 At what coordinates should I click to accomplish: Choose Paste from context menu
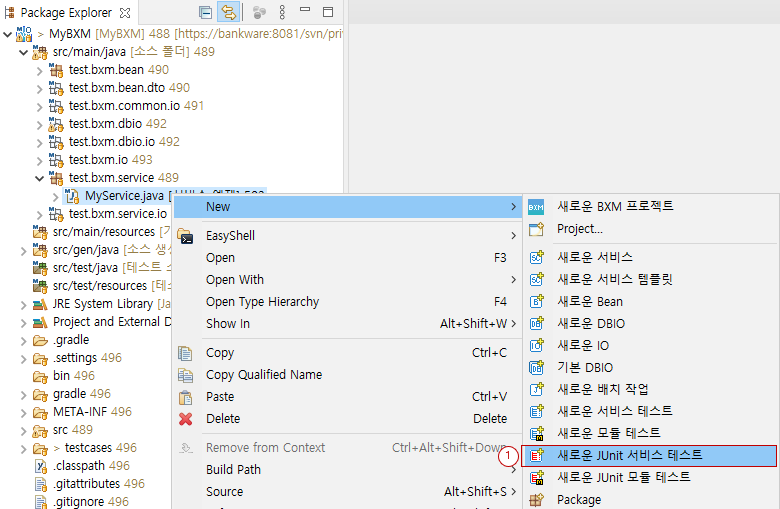347,397
